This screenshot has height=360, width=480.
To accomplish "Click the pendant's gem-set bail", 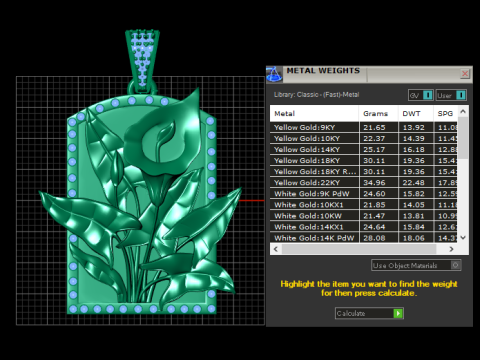I will click(x=142, y=60).
